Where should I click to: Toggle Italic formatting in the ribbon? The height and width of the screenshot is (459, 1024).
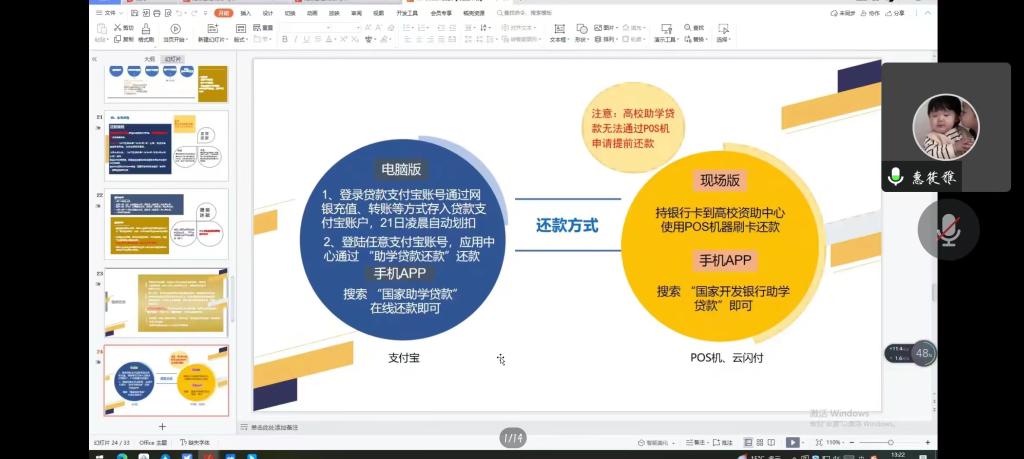[296, 39]
